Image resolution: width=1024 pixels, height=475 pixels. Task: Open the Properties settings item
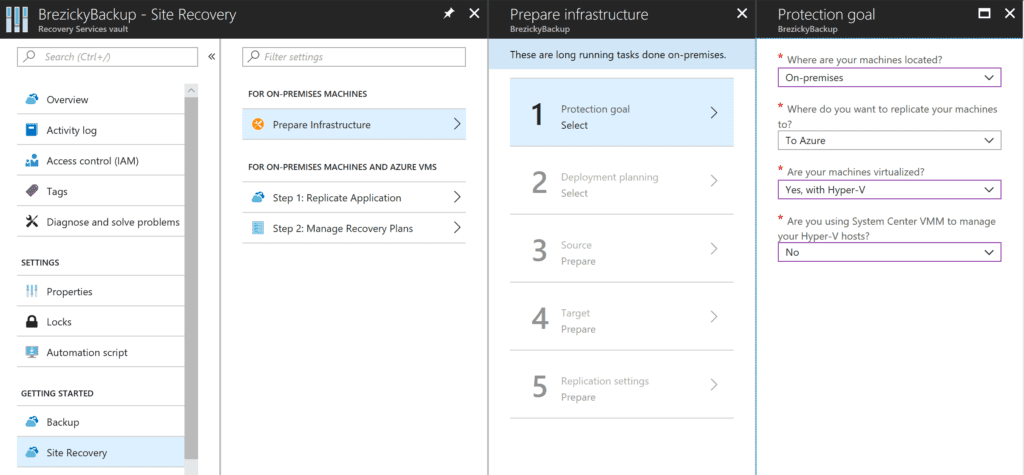[x=101, y=291]
